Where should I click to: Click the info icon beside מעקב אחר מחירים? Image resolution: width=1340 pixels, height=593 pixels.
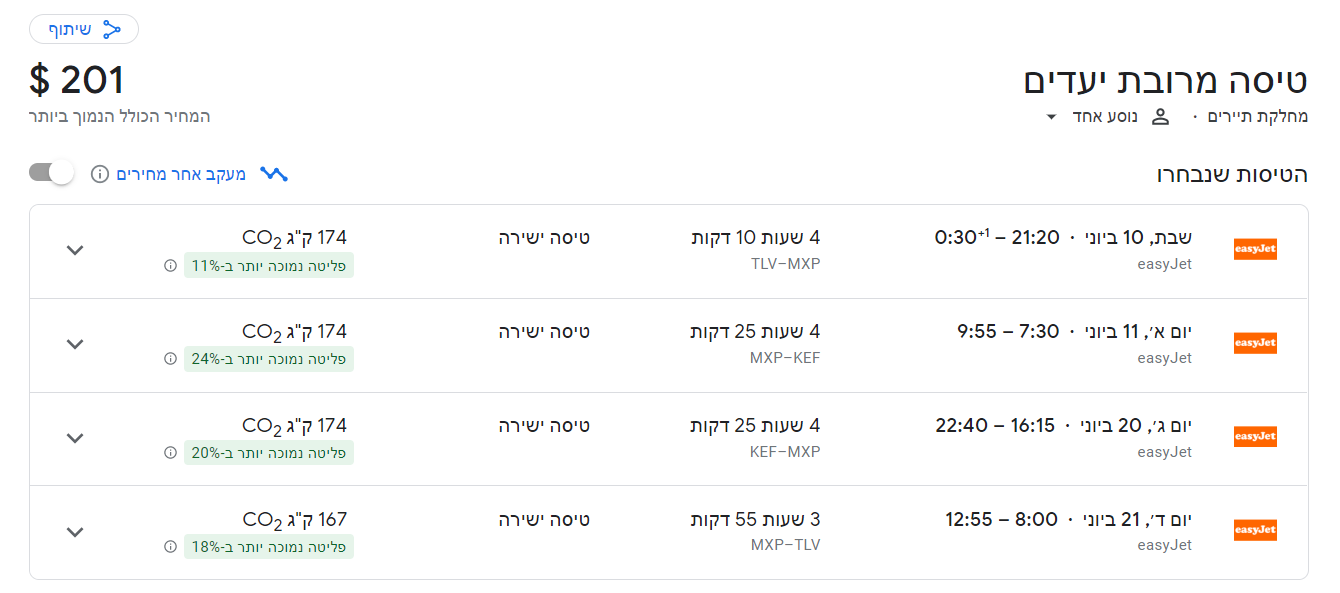tap(100, 174)
